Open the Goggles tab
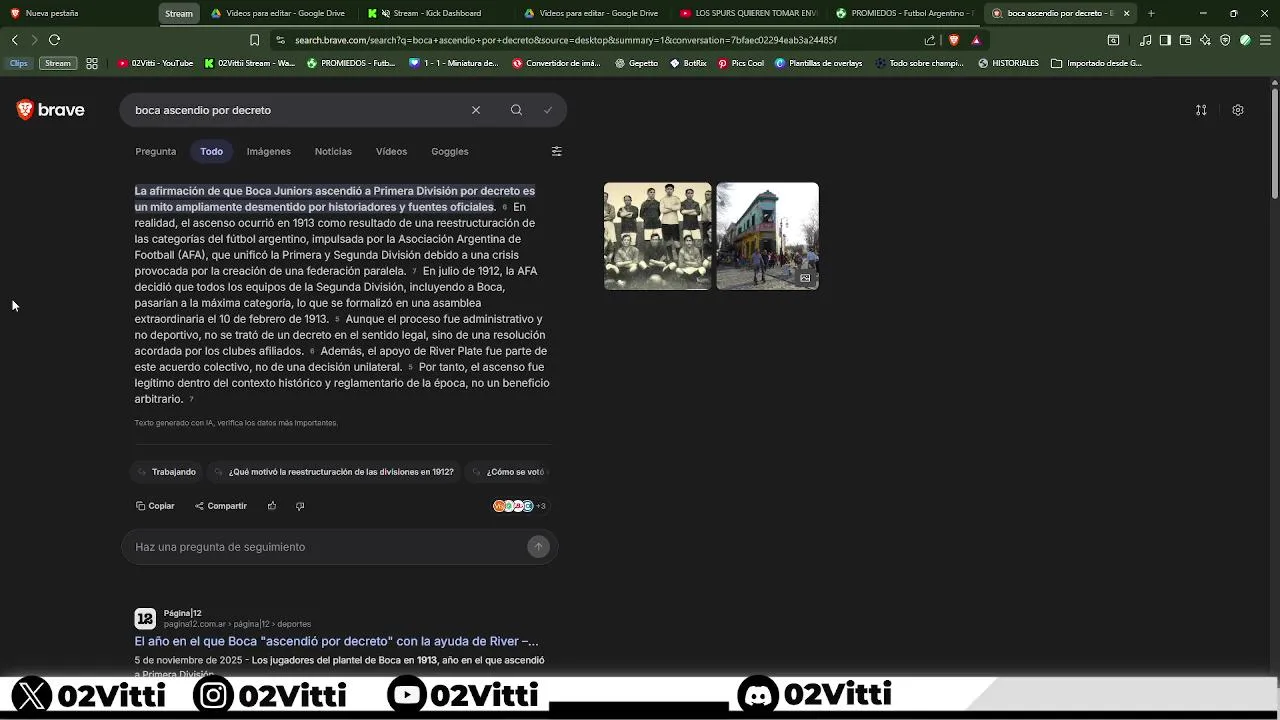Image resolution: width=1280 pixels, height=720 pixels. pyautogui.click(x=450, y=151)
